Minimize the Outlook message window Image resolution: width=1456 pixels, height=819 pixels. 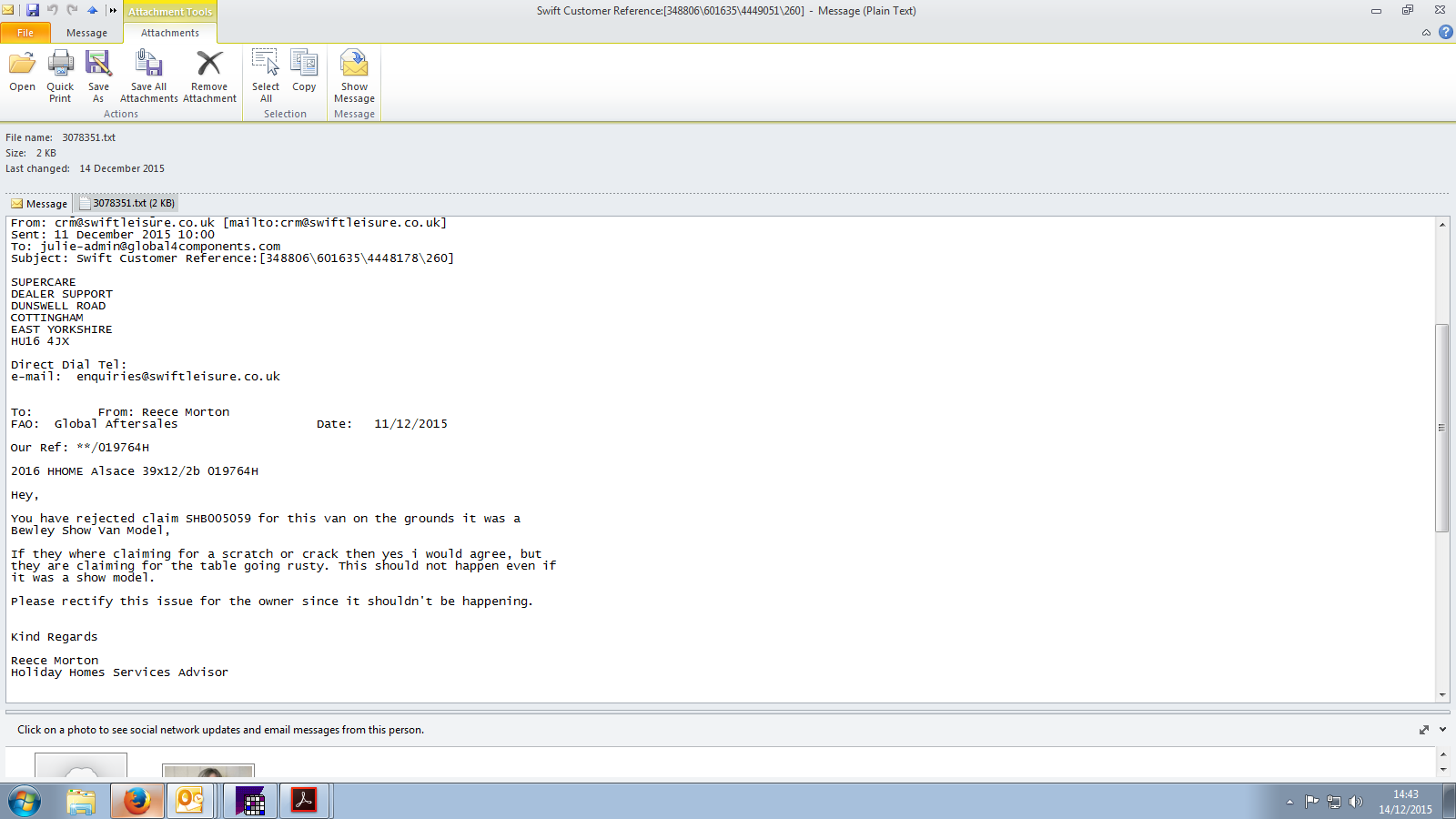tap(1376, 10)
